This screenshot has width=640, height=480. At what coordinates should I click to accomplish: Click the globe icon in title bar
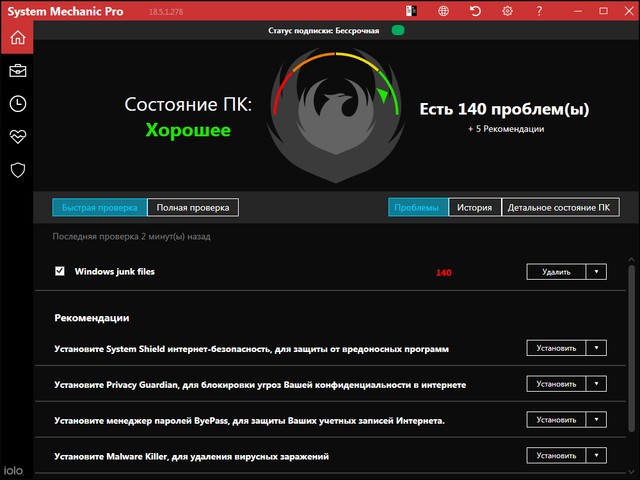443,11
